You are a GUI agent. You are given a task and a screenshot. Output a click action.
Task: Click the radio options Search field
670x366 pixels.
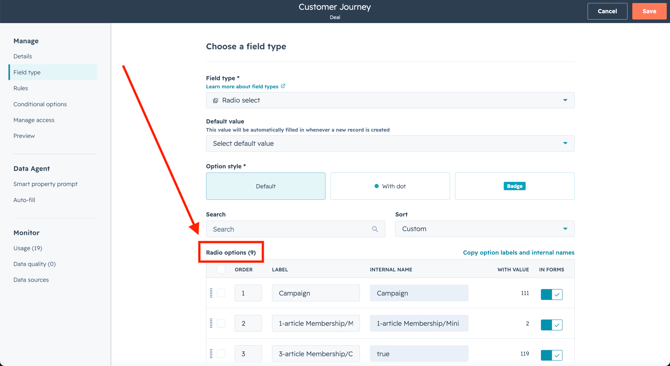coord(295,229)
